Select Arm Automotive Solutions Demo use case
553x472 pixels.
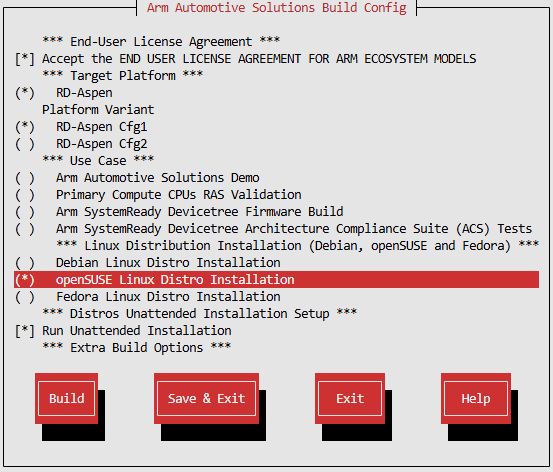[25, 178]
